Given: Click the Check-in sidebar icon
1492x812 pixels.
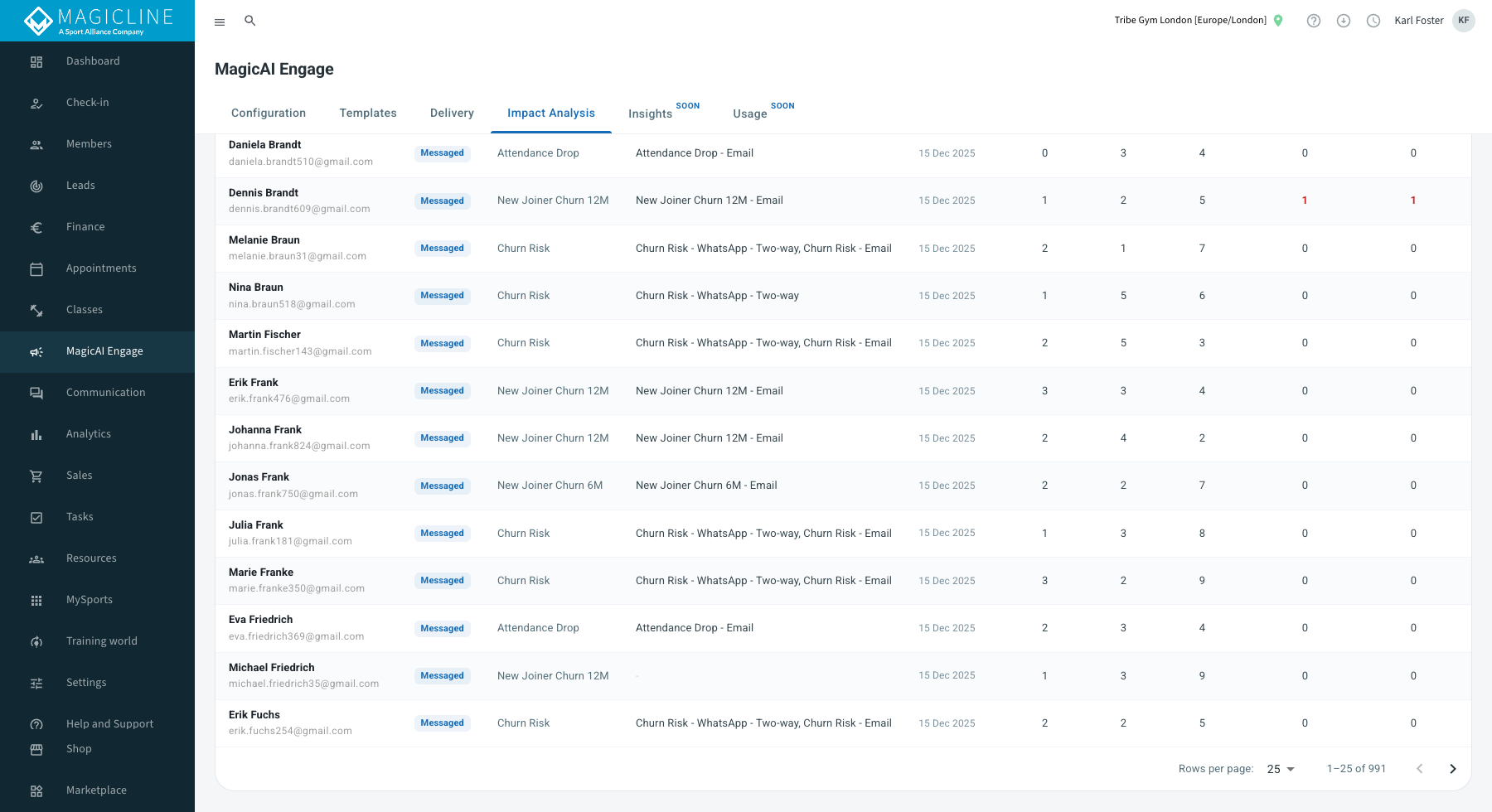Looking at the screenshot, I should (x=36, y=103).
